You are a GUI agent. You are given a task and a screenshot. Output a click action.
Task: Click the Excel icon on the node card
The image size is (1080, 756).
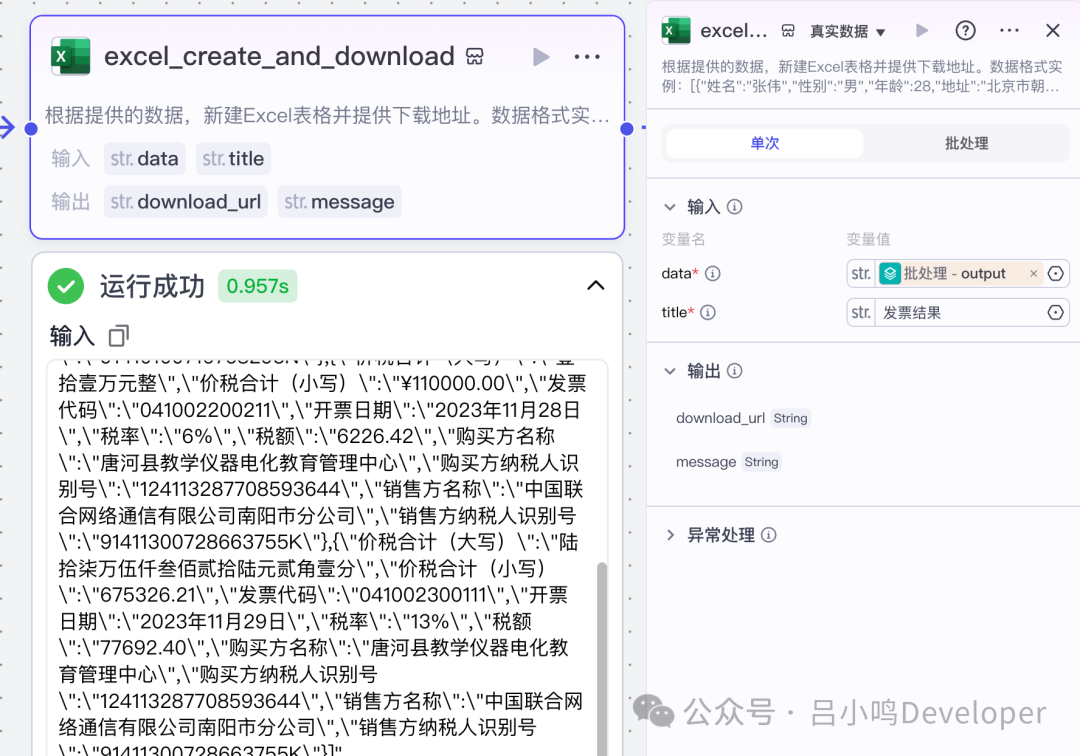click(x=71, y=56)
